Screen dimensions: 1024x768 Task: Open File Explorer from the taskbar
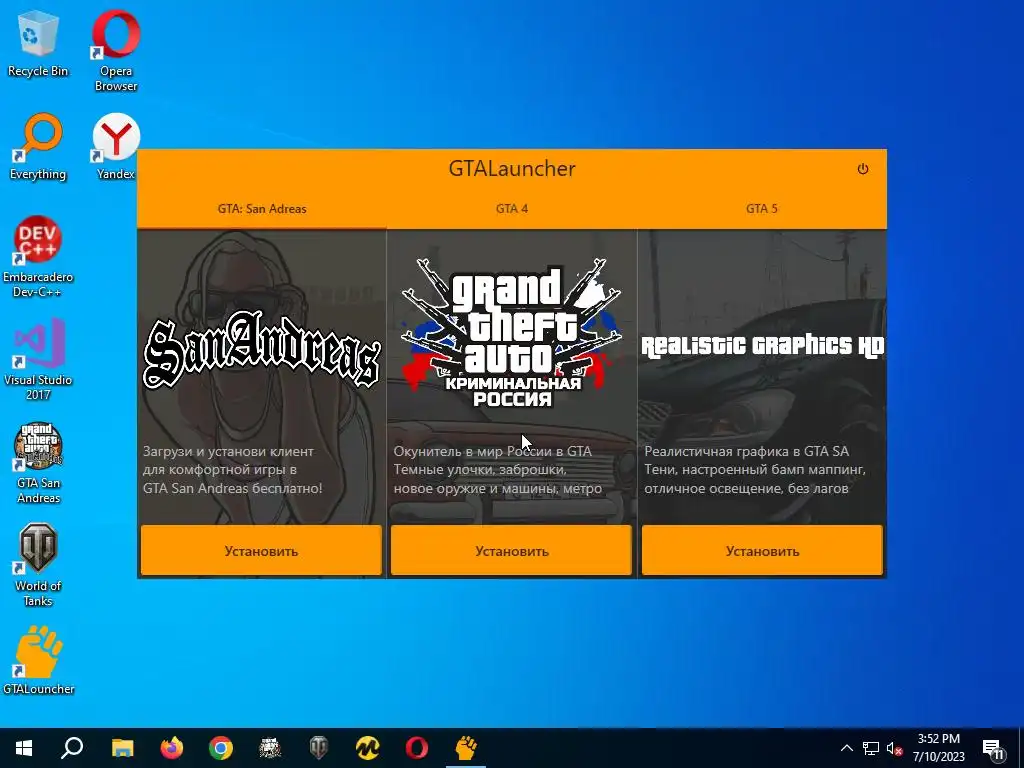click(122, 748)
